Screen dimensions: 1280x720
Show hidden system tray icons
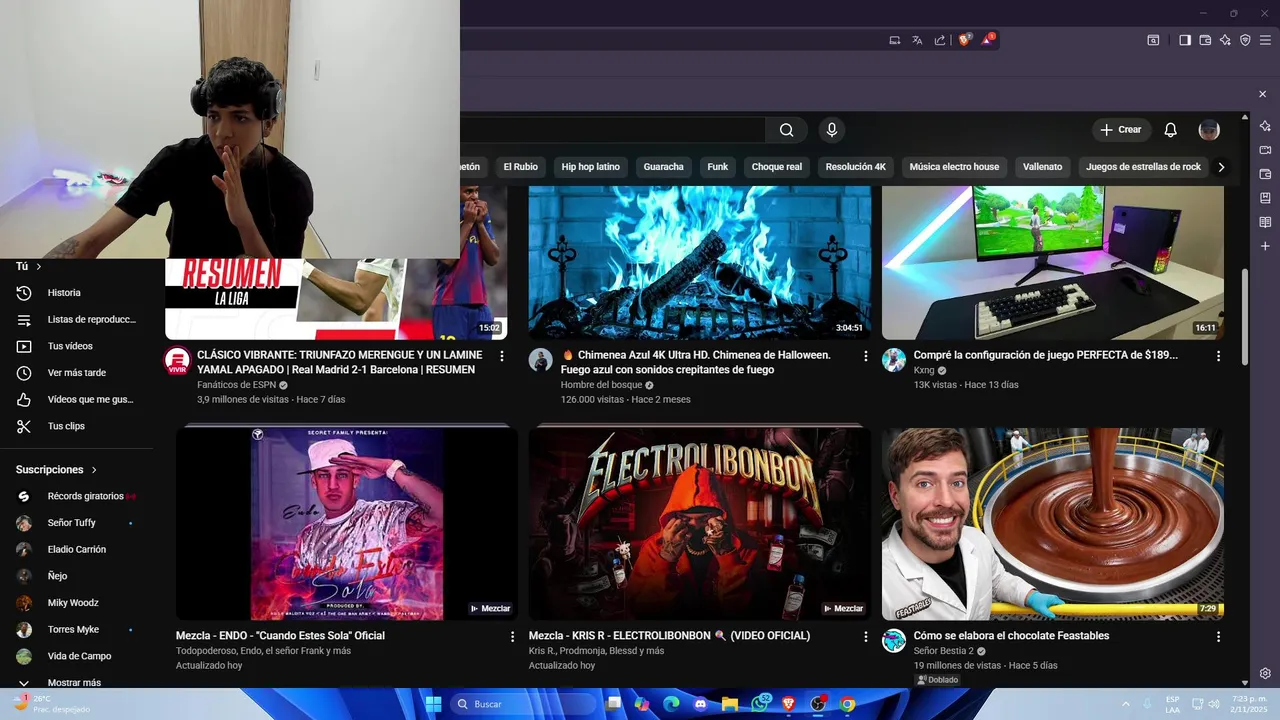(1126, 704)
